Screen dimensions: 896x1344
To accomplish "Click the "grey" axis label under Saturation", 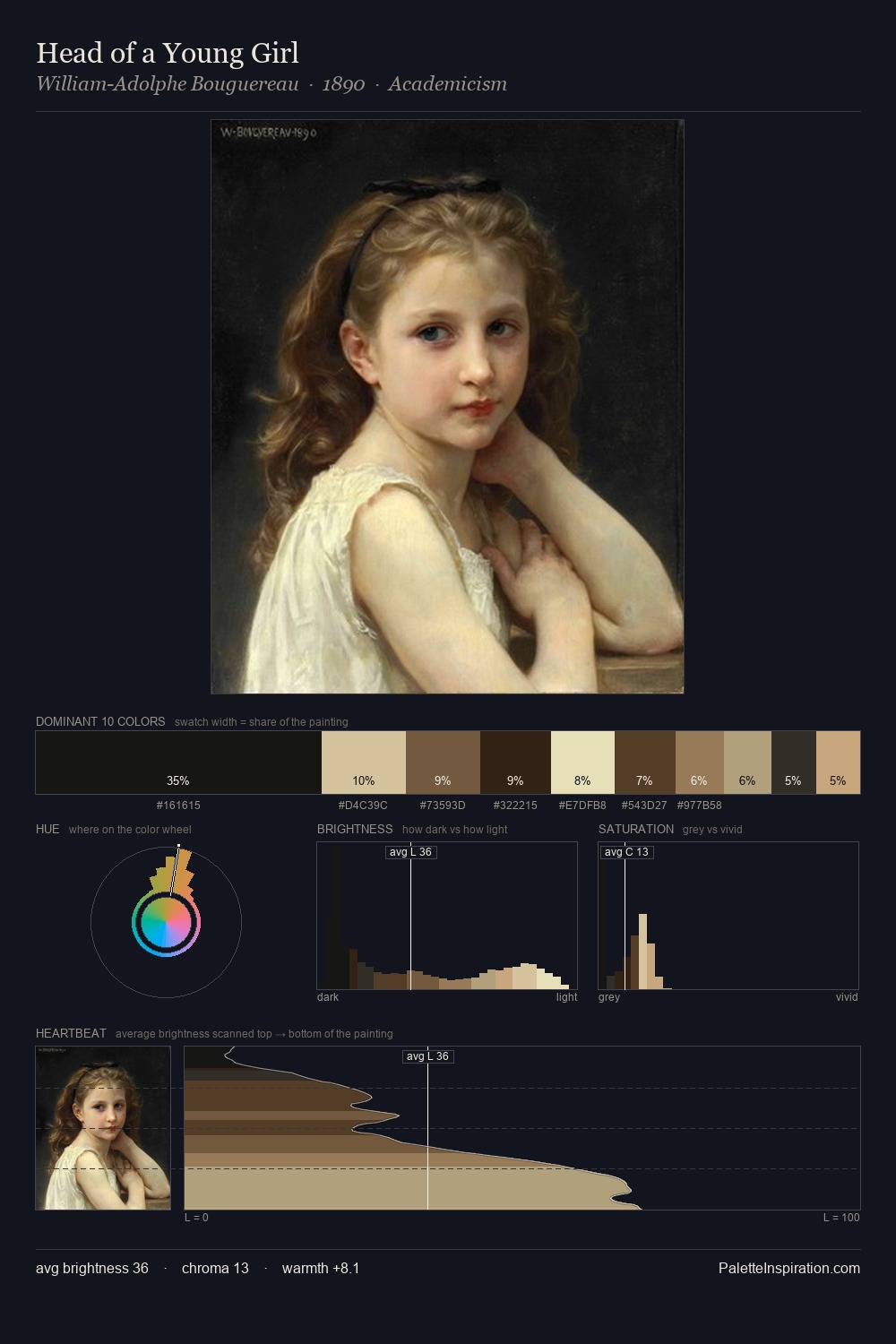I will [609, 997].
